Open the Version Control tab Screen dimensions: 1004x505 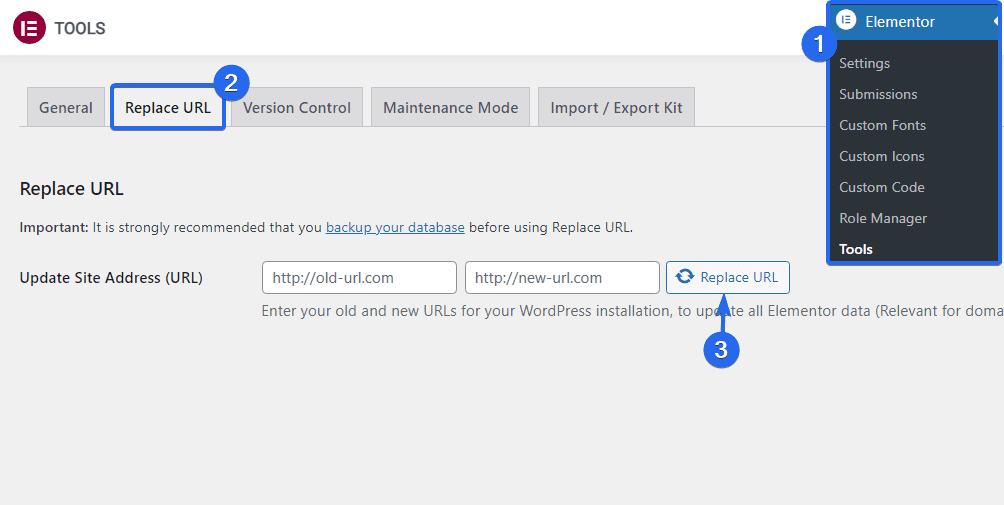pos(297,108)
